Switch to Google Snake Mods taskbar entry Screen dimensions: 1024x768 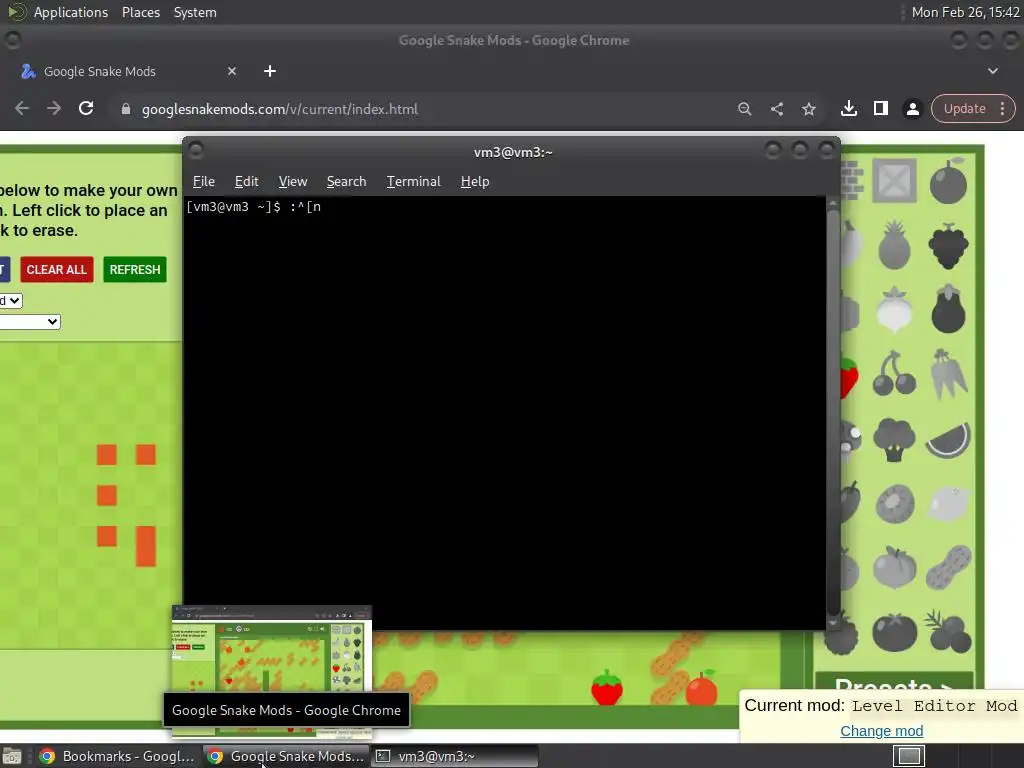[x=286, y=756]
